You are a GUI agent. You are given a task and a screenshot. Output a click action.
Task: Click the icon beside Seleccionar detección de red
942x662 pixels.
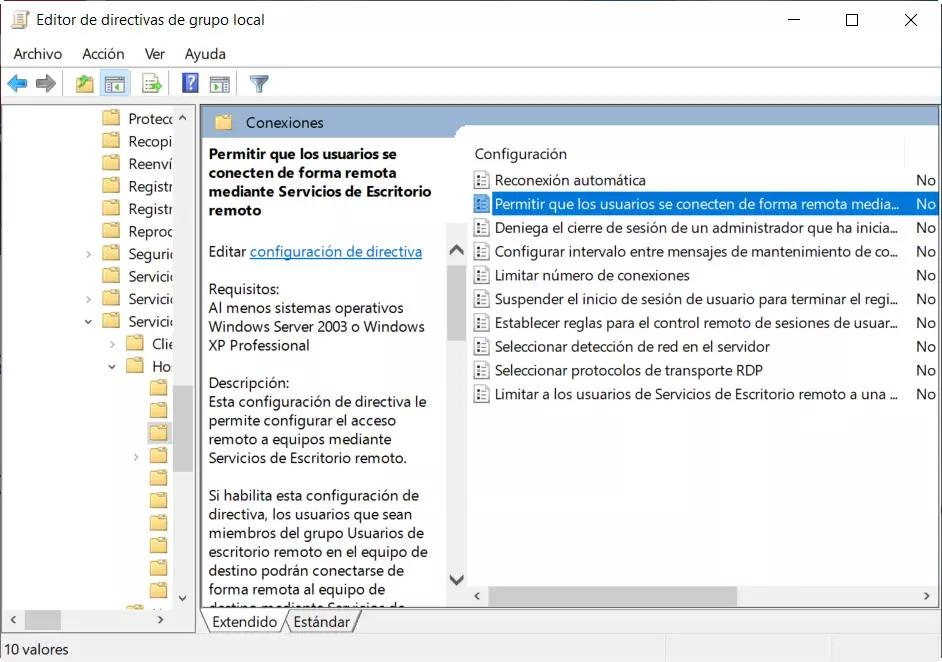tap(481, 347)
